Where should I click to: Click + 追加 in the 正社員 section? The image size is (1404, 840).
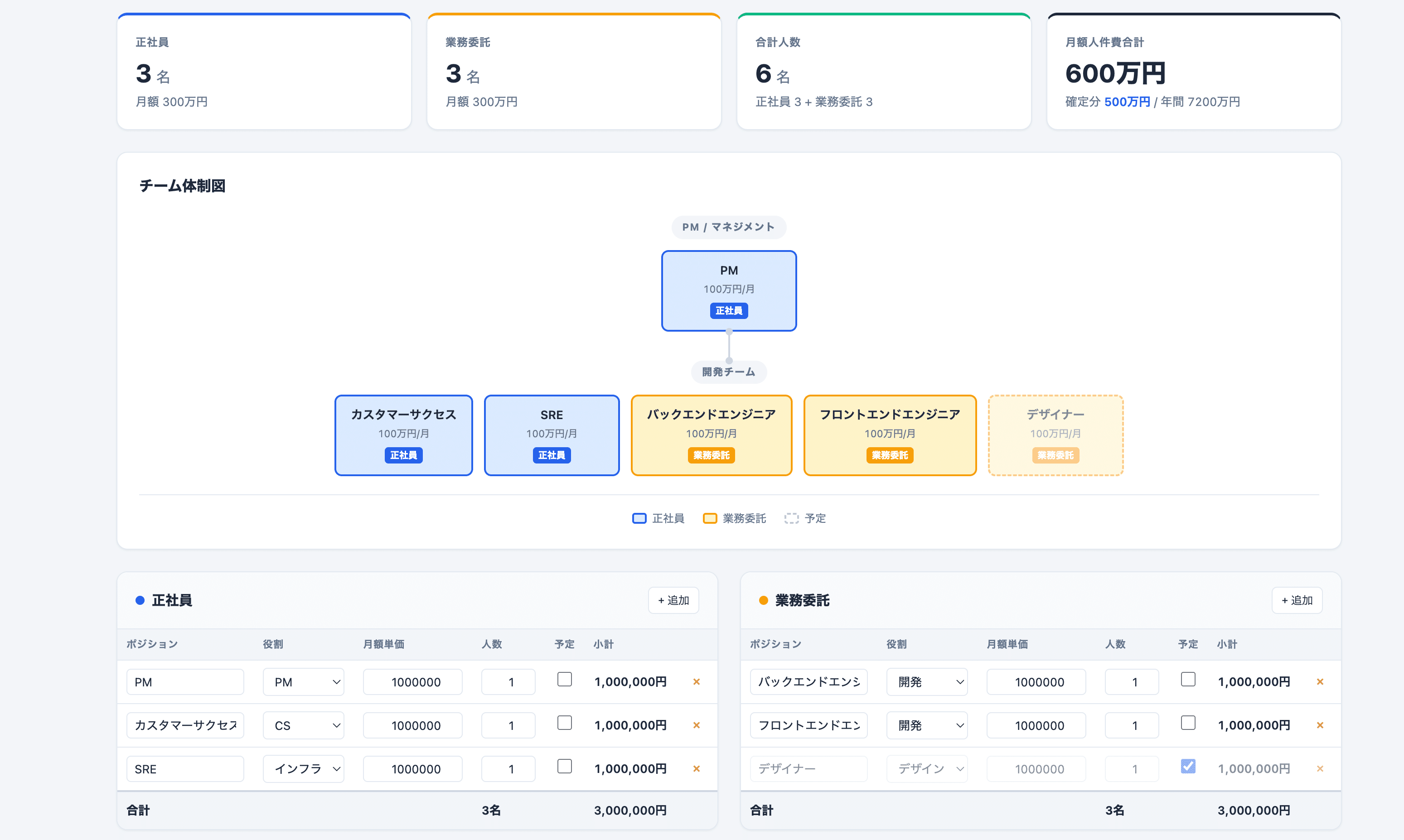point(673,600)
